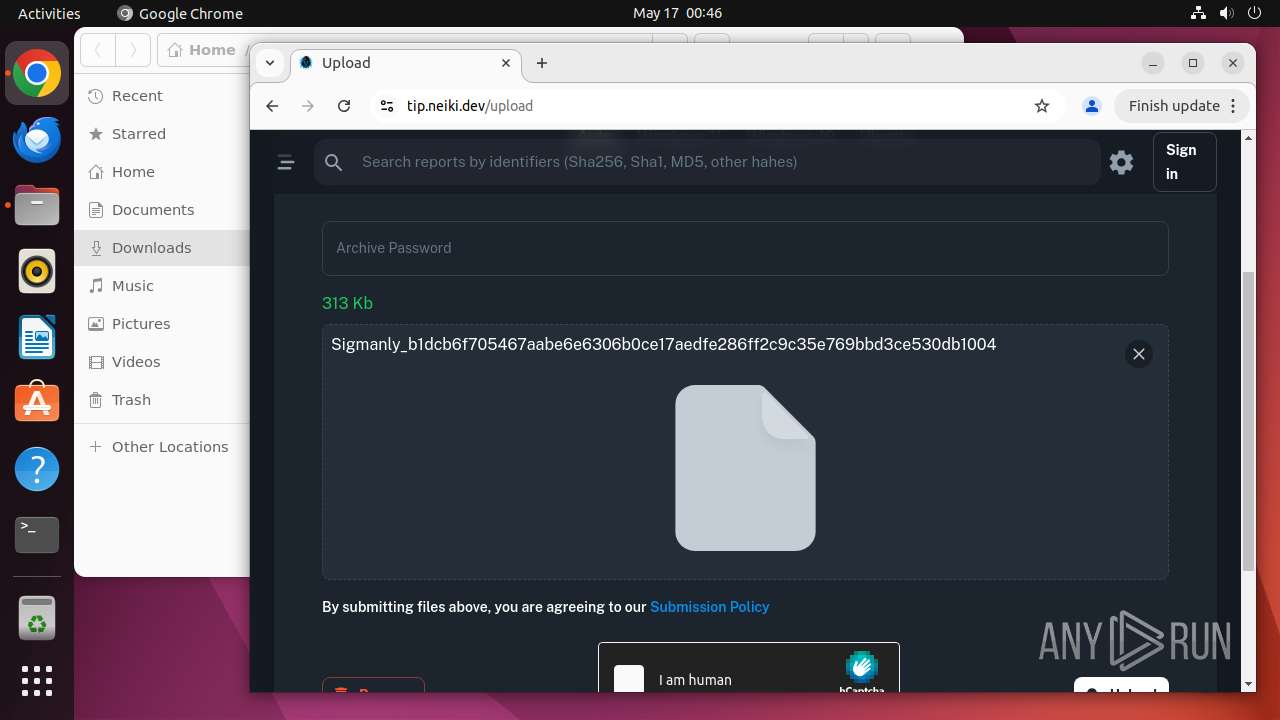Click the Sigmanly file name text

click(x=663, y=344)
